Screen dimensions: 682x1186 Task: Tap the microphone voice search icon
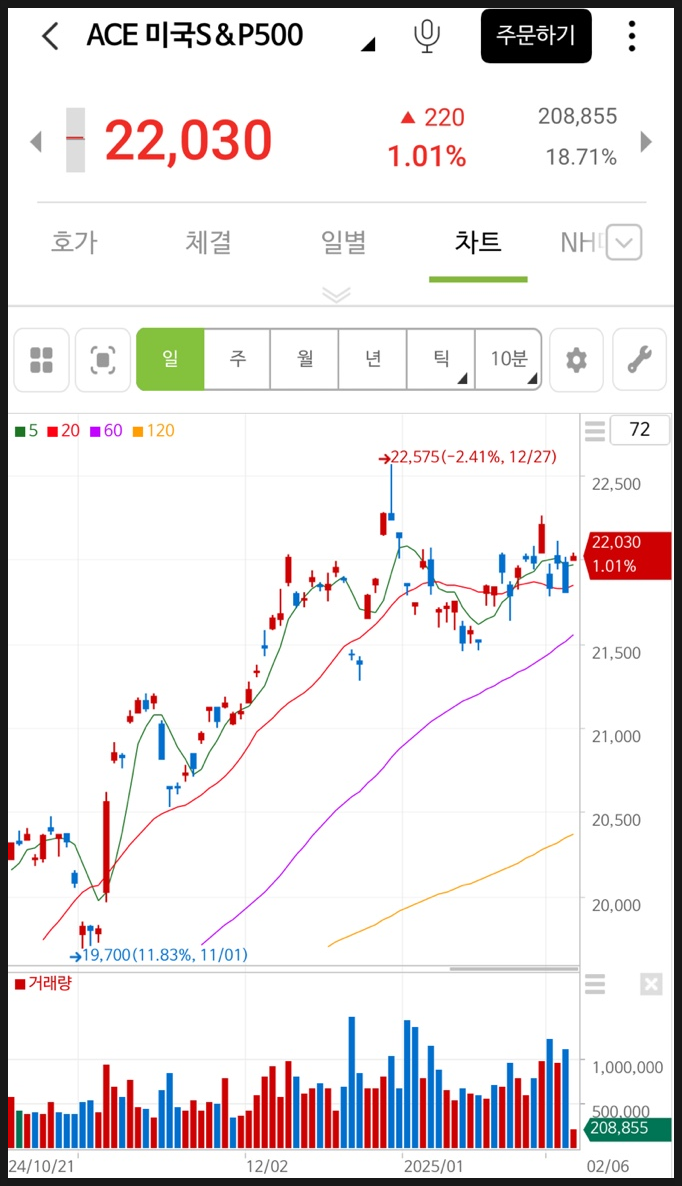(427, 36)
